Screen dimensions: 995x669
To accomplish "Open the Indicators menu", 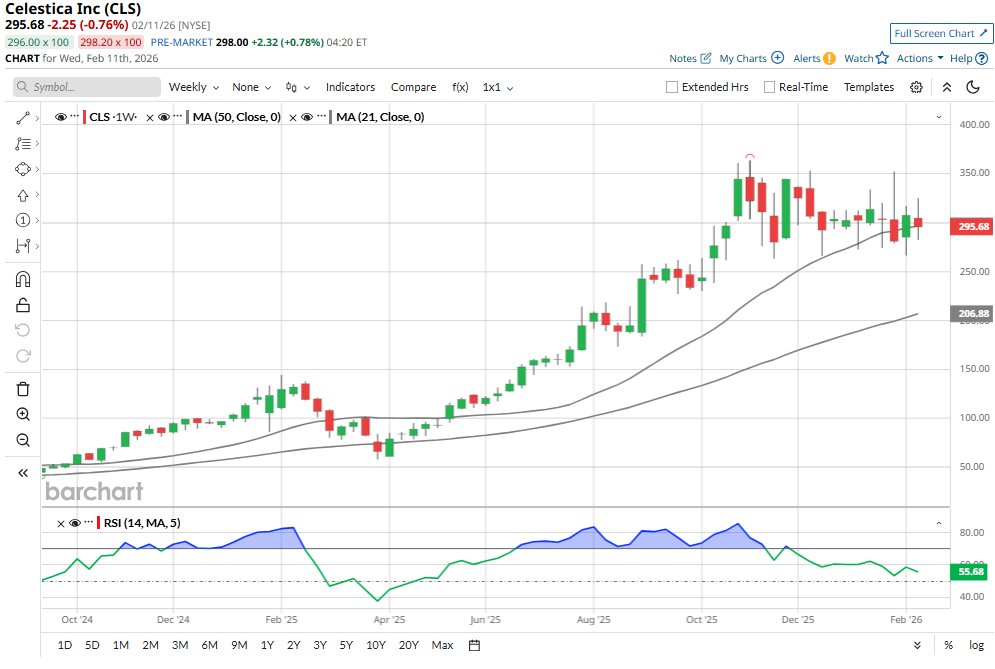I will 350,87.
